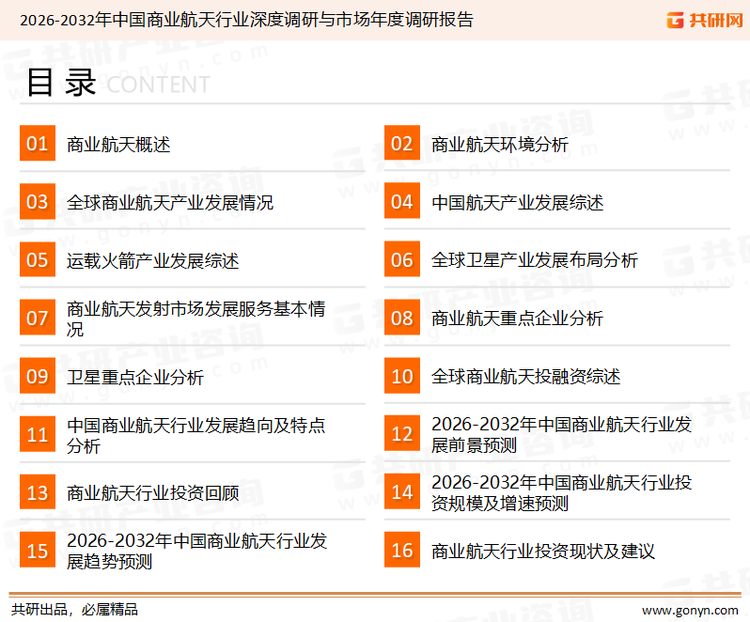Viewport: 750px width, 622px height.
Task: Select 商业航天行业投资现状及建议 entry
Action: tap(543, 552)
